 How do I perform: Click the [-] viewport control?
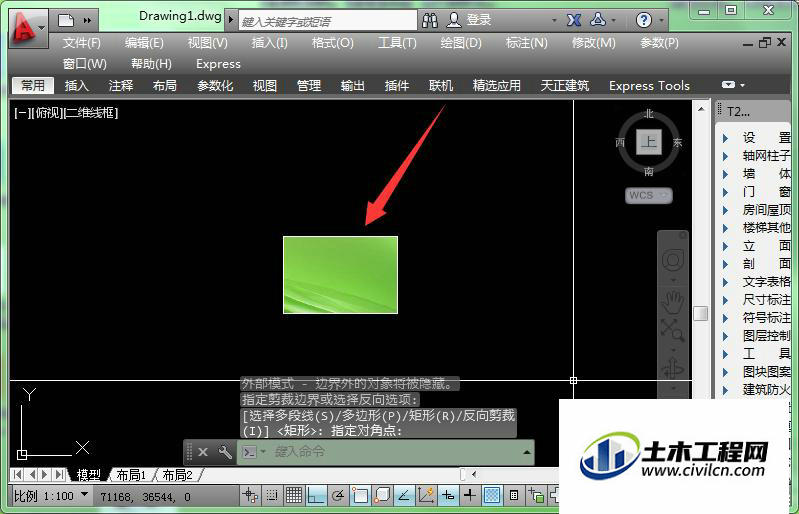point(22,113)
